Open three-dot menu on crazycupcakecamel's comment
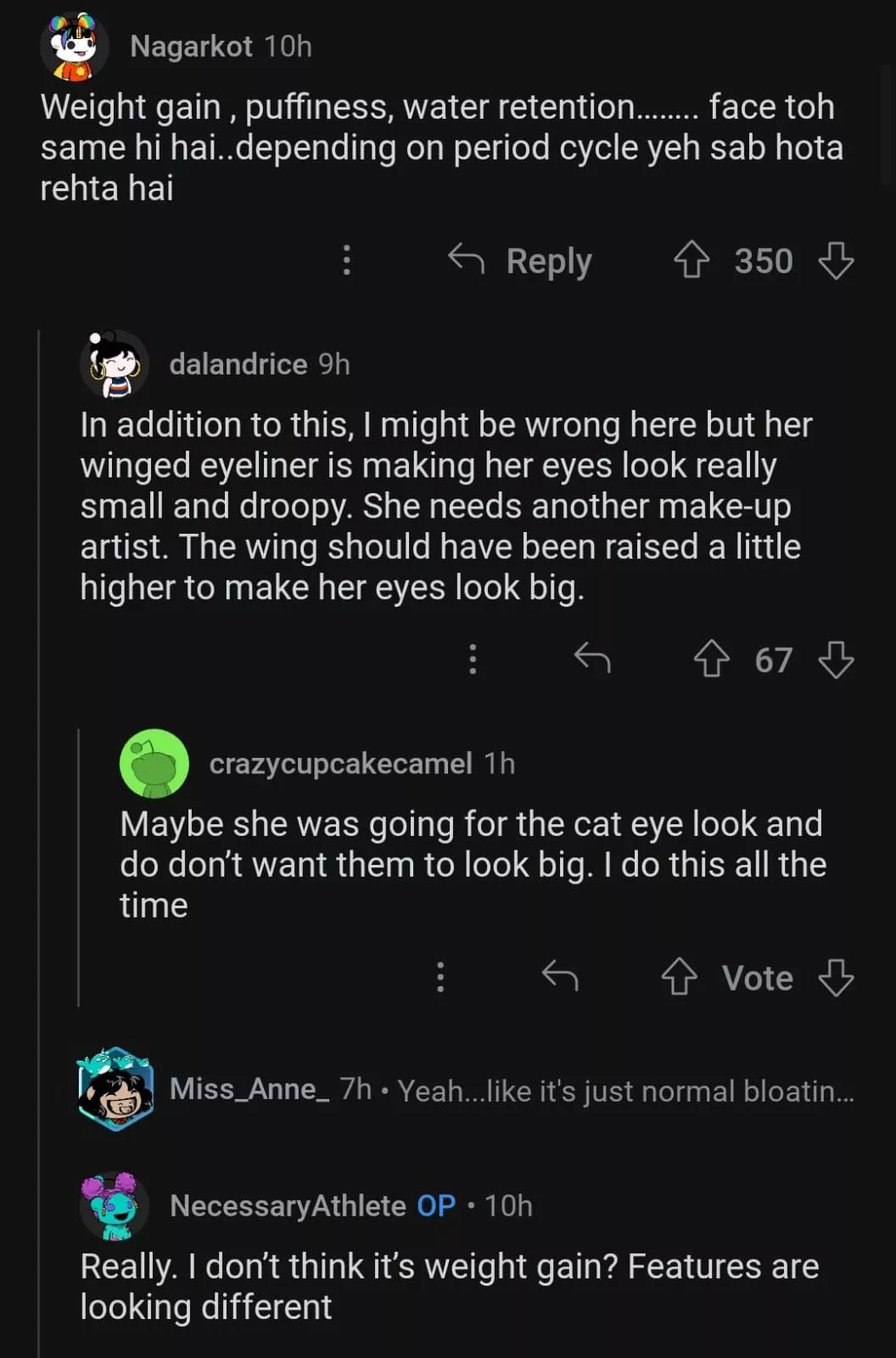The image size is (896, 1358). coord(440,977)
